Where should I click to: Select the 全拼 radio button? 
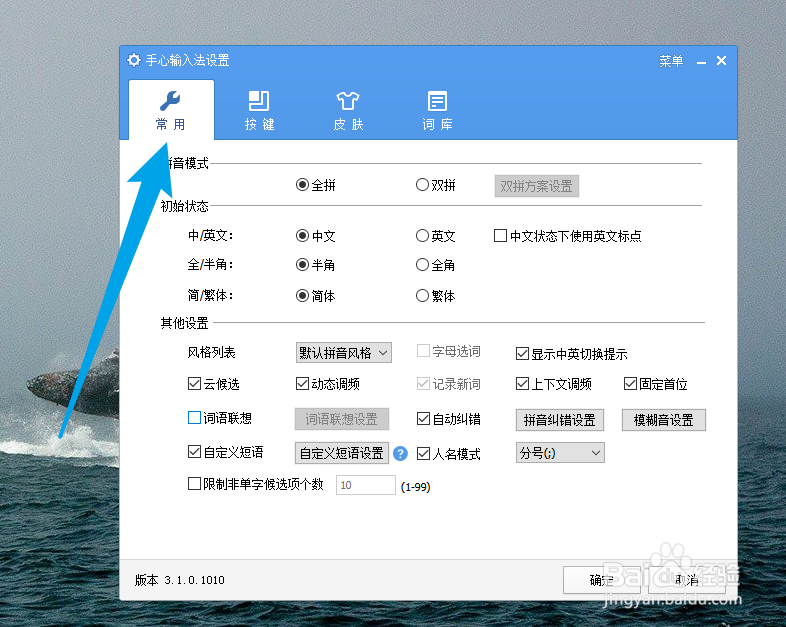pos(302,185)
